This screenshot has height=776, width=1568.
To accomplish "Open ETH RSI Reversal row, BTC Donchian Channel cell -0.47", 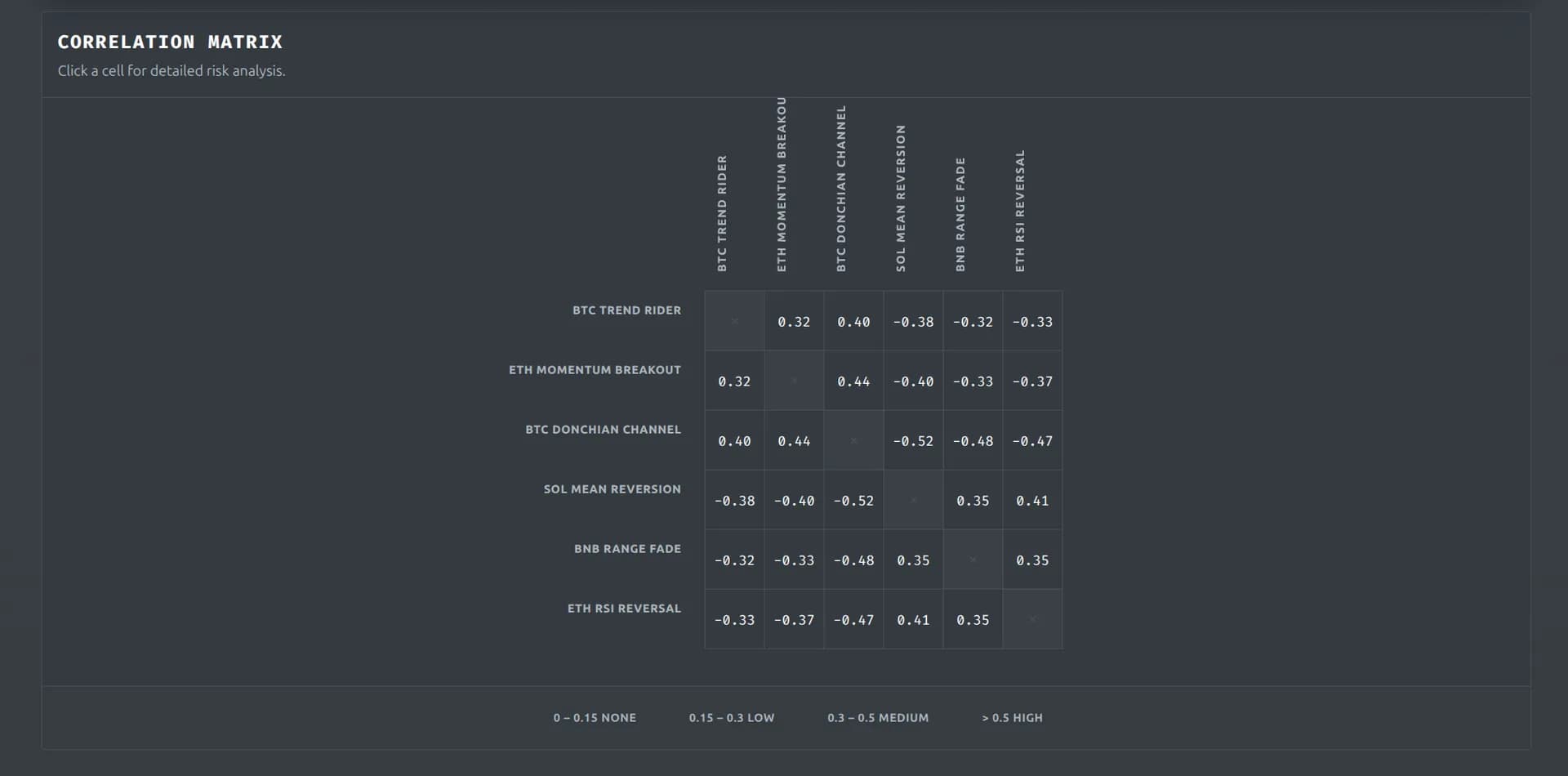I will pos(853,619).
